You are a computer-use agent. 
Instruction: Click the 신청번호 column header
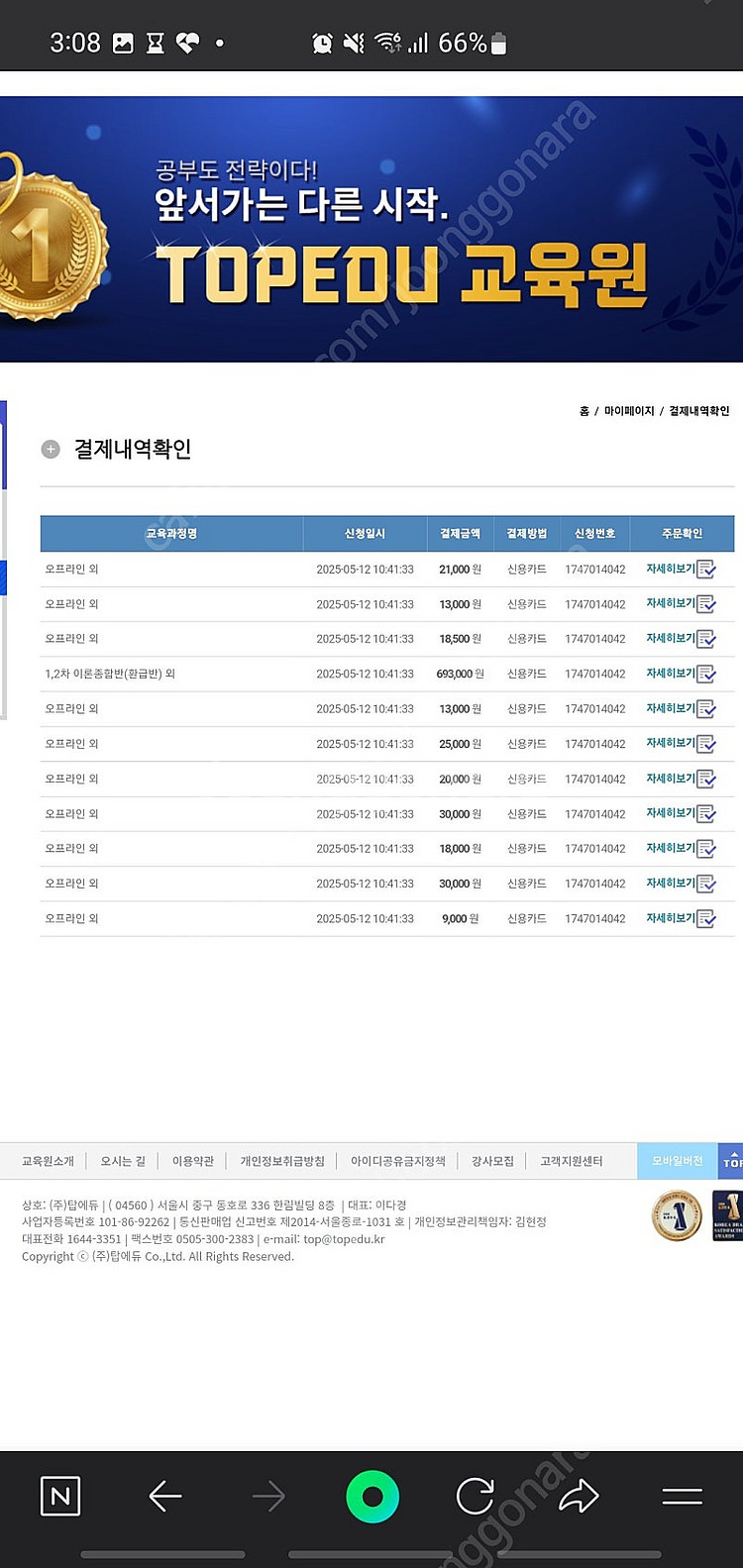594,534
